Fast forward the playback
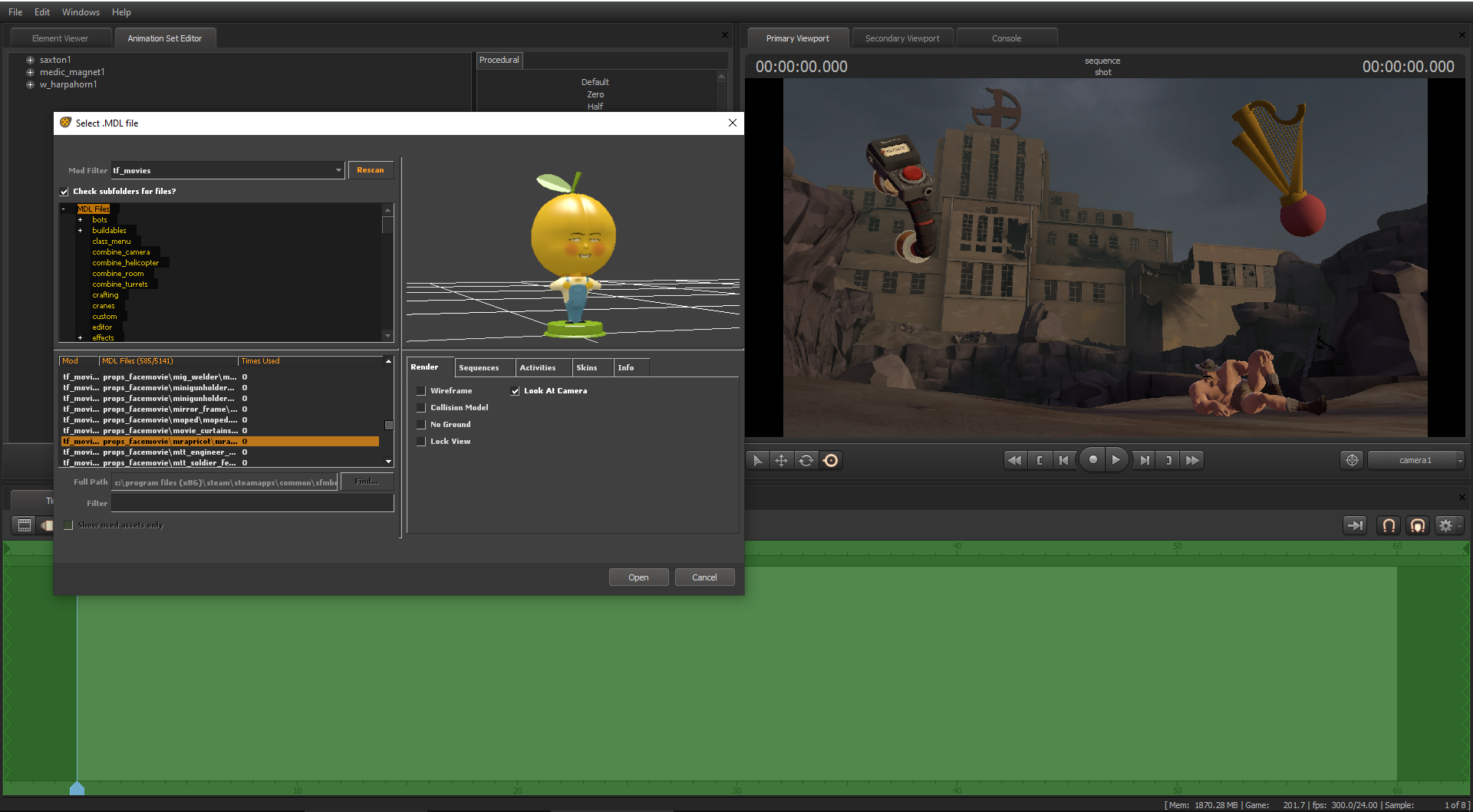1473x812 pixels. point(1192,460)
